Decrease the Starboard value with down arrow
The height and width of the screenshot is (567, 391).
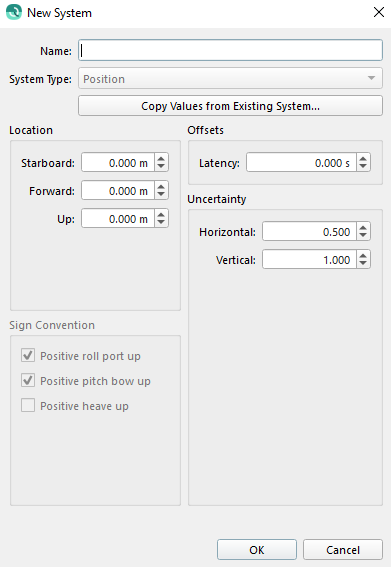(161, 167)
